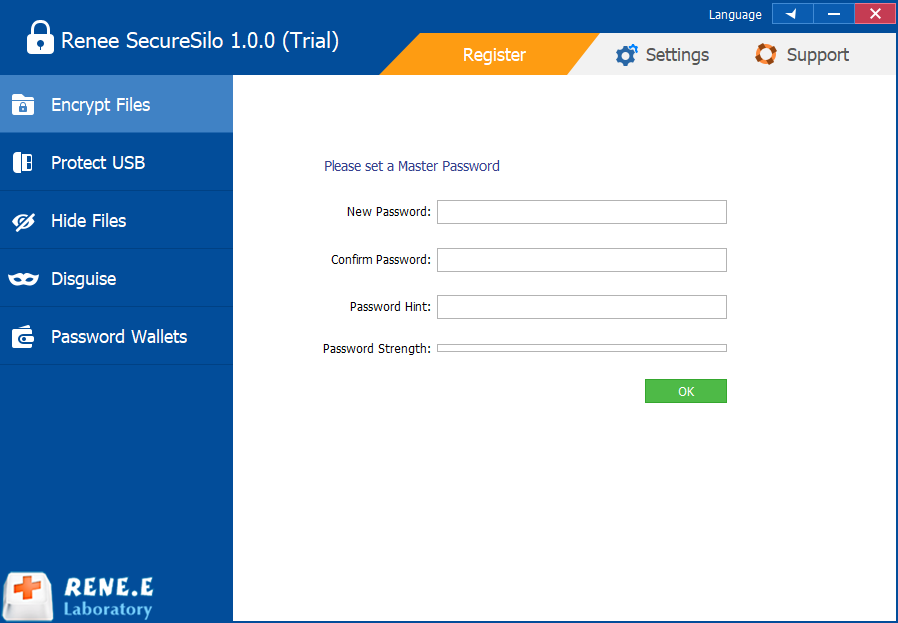Close the SecureSilo window
The height and width of the screenshot is (623, 898).
(x=875, y=14)
